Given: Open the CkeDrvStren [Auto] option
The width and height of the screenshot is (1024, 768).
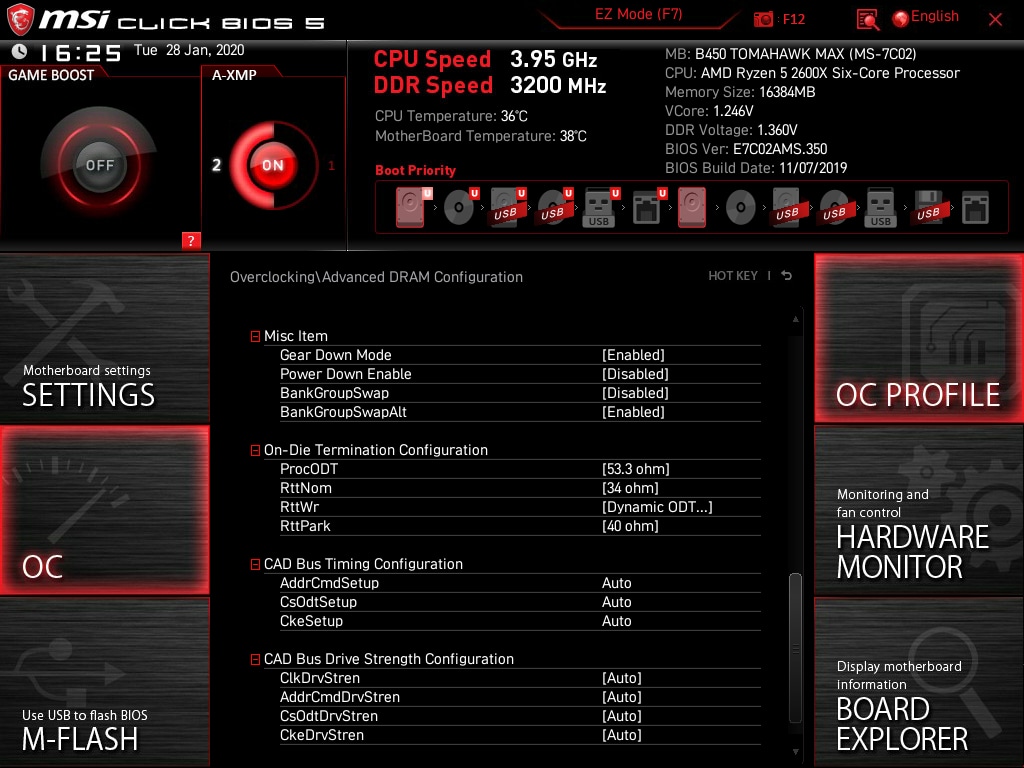Looking at the screenshot, I should (520, 735).
